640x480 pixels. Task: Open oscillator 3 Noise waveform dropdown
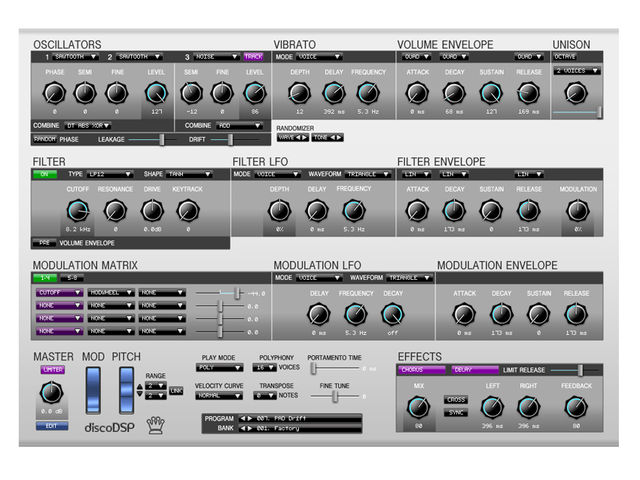pyautogui.click(x=216, y=57)
